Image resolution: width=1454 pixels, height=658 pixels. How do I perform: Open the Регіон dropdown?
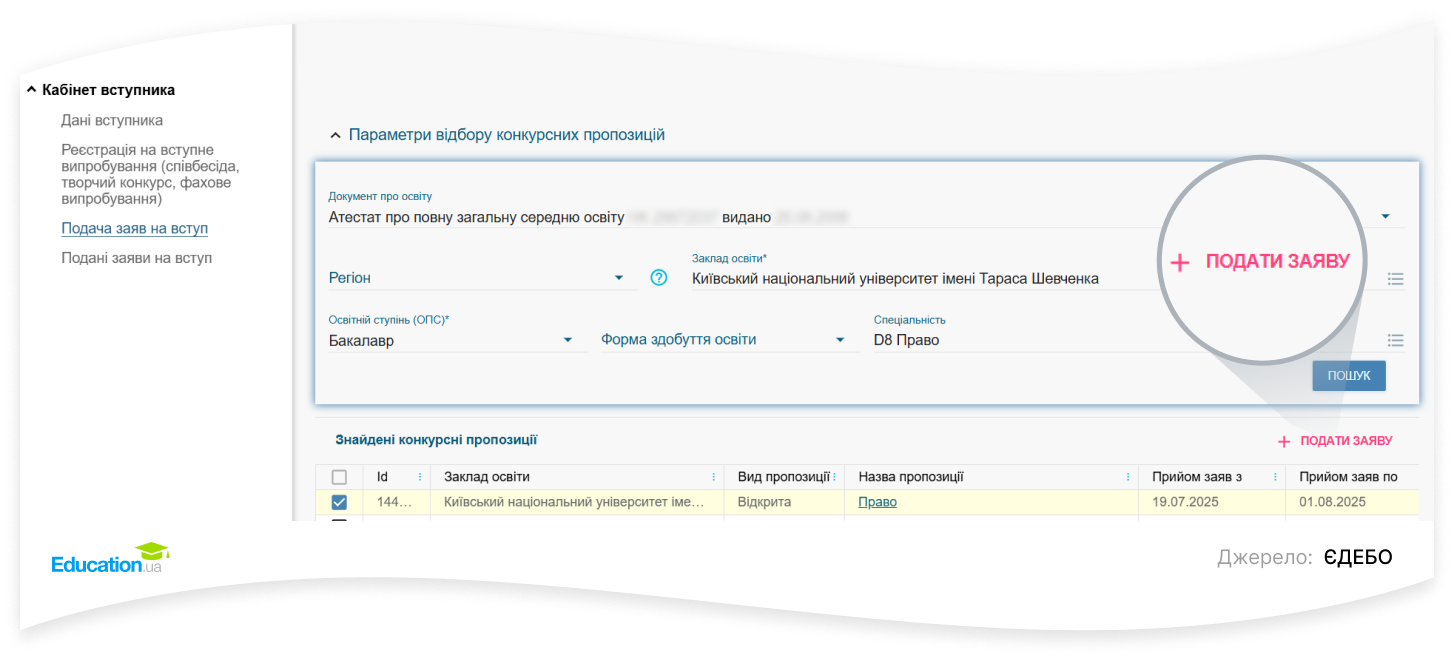483,278
